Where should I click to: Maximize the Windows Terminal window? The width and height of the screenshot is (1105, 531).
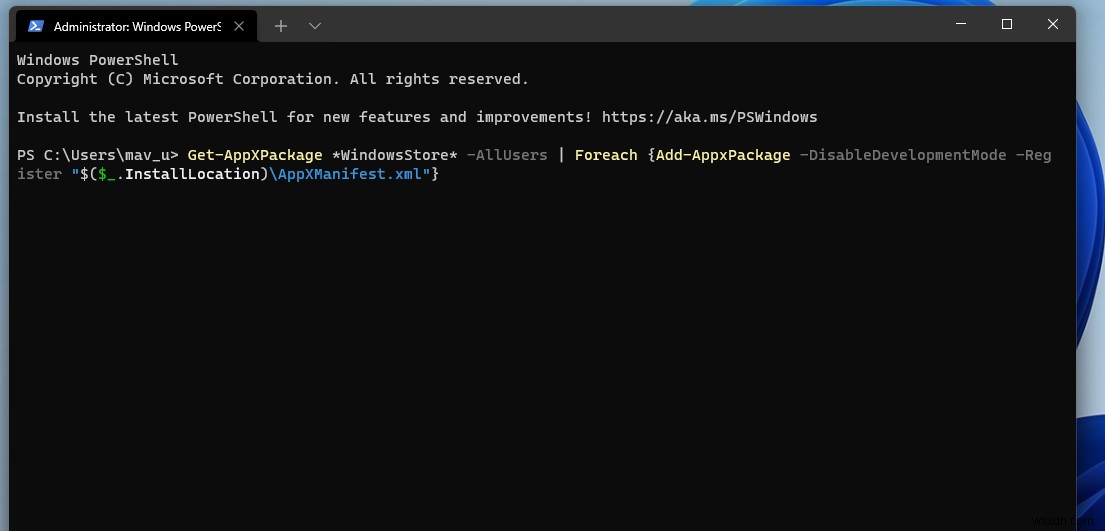1007,24
